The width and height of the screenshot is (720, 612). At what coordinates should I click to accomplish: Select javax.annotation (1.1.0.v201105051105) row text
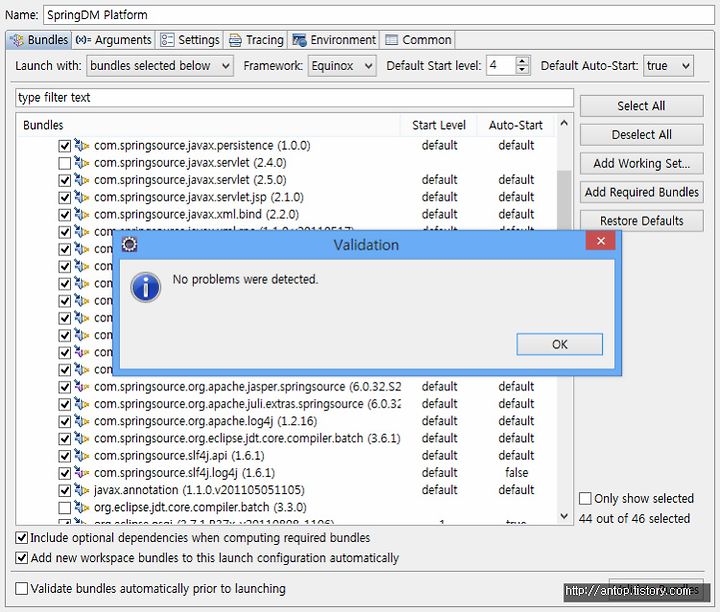tap(199, 490)
